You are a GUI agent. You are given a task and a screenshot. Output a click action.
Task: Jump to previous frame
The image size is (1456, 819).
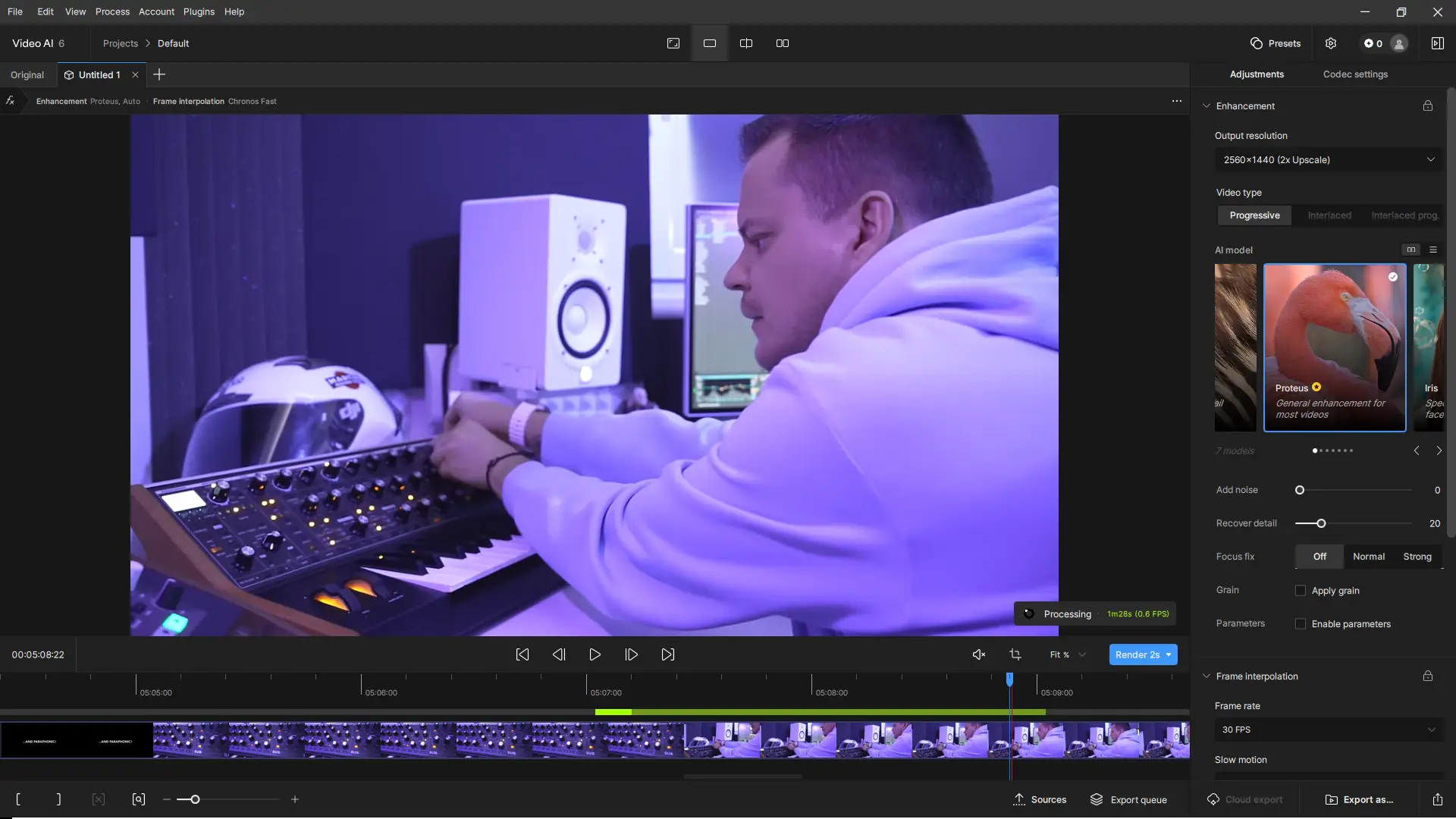559,654
